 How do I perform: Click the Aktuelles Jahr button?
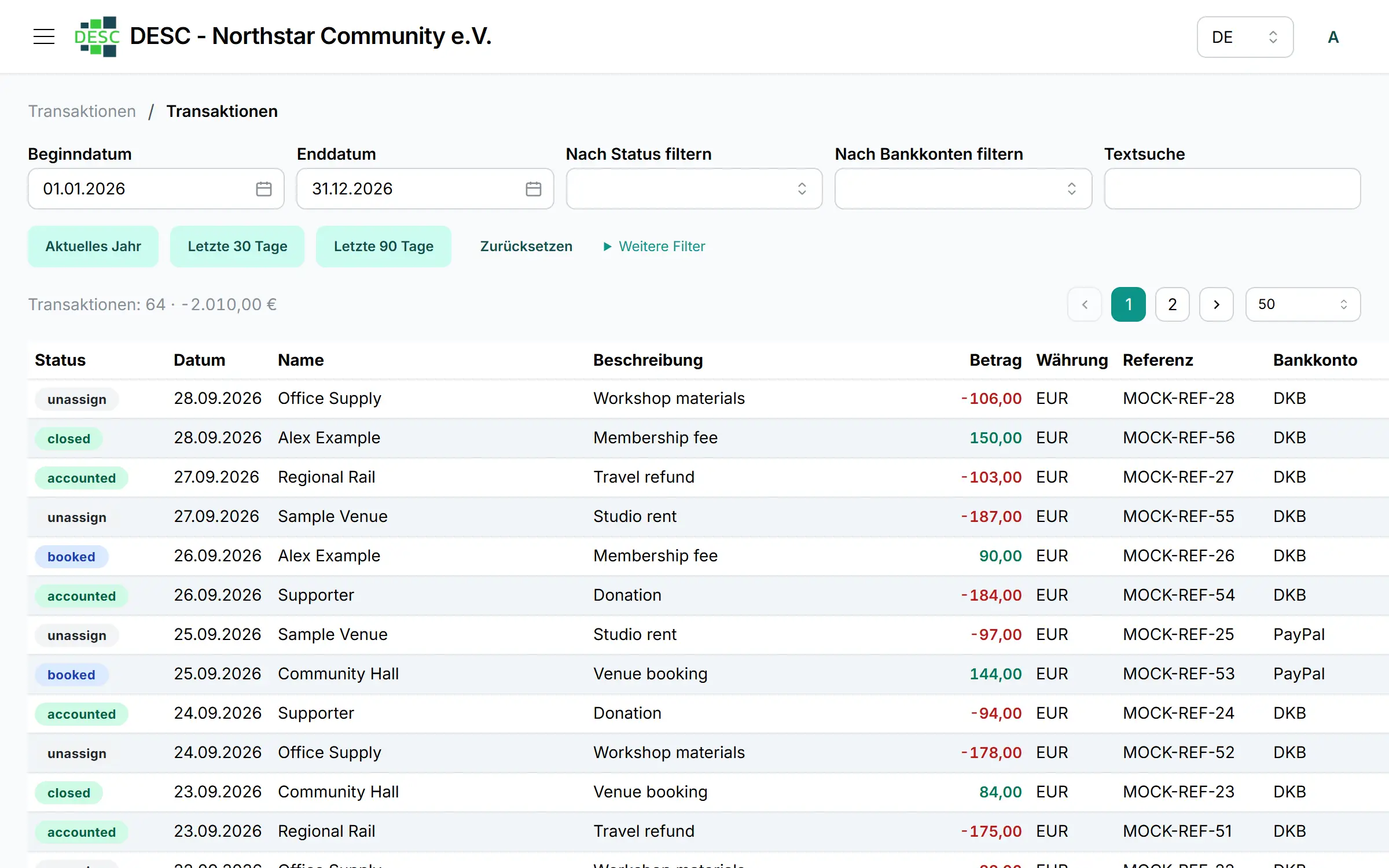pos(93,247)
